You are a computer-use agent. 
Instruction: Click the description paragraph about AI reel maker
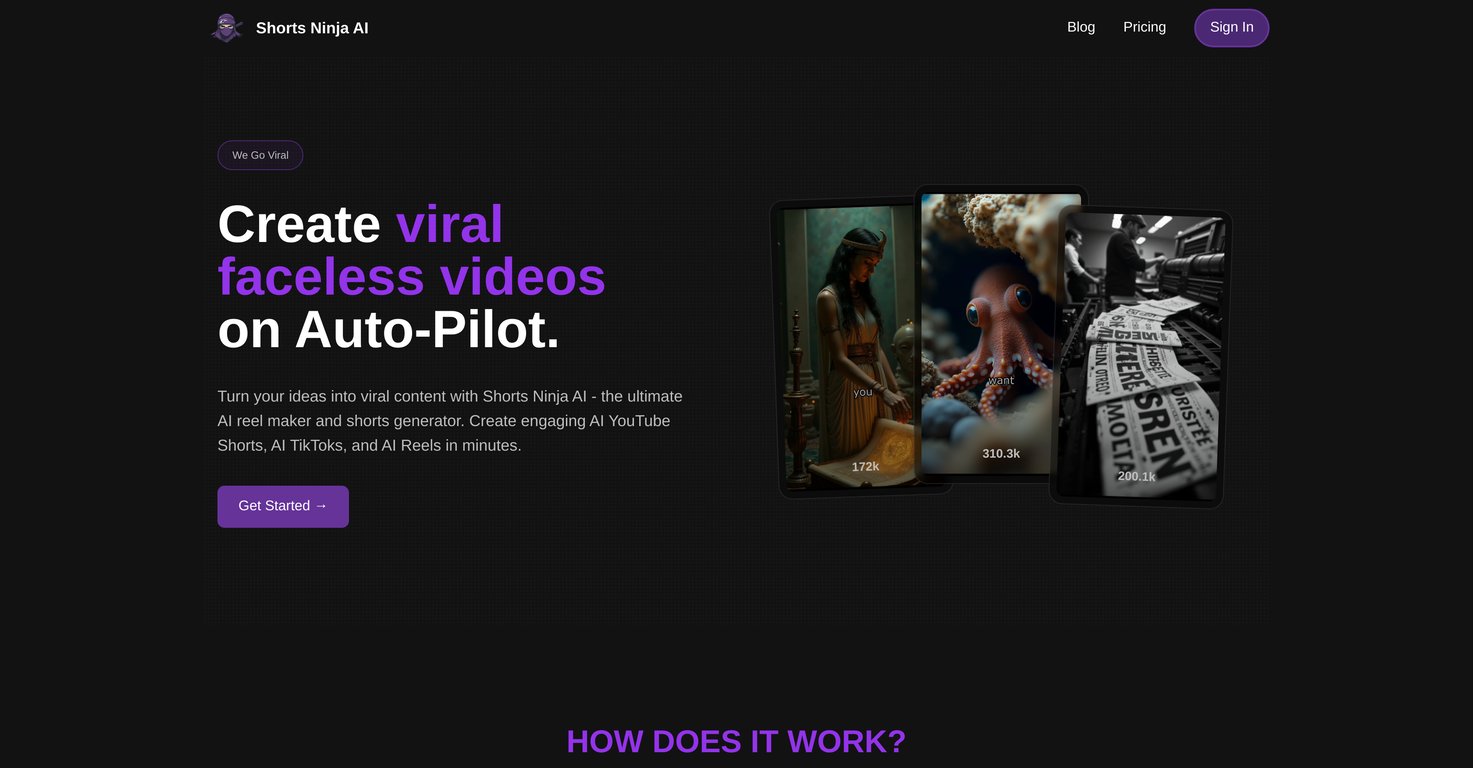pos(450,421)
